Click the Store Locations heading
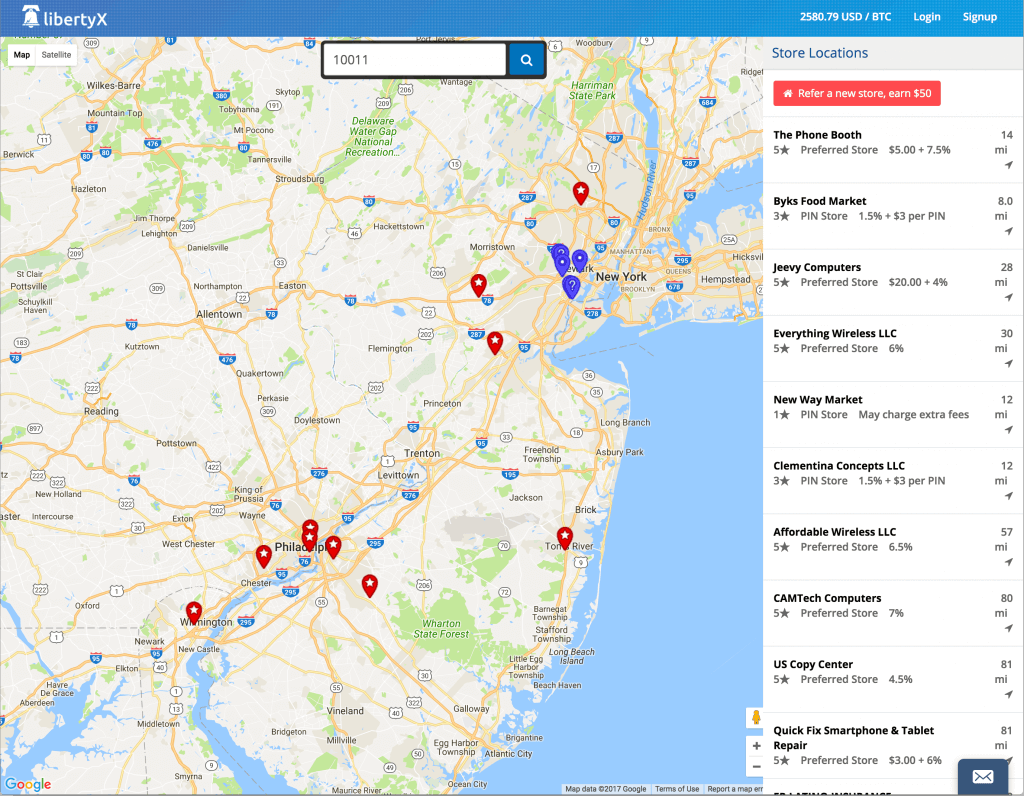The height and width of the screenshot is (796, 1024). (x=820, y=53)
